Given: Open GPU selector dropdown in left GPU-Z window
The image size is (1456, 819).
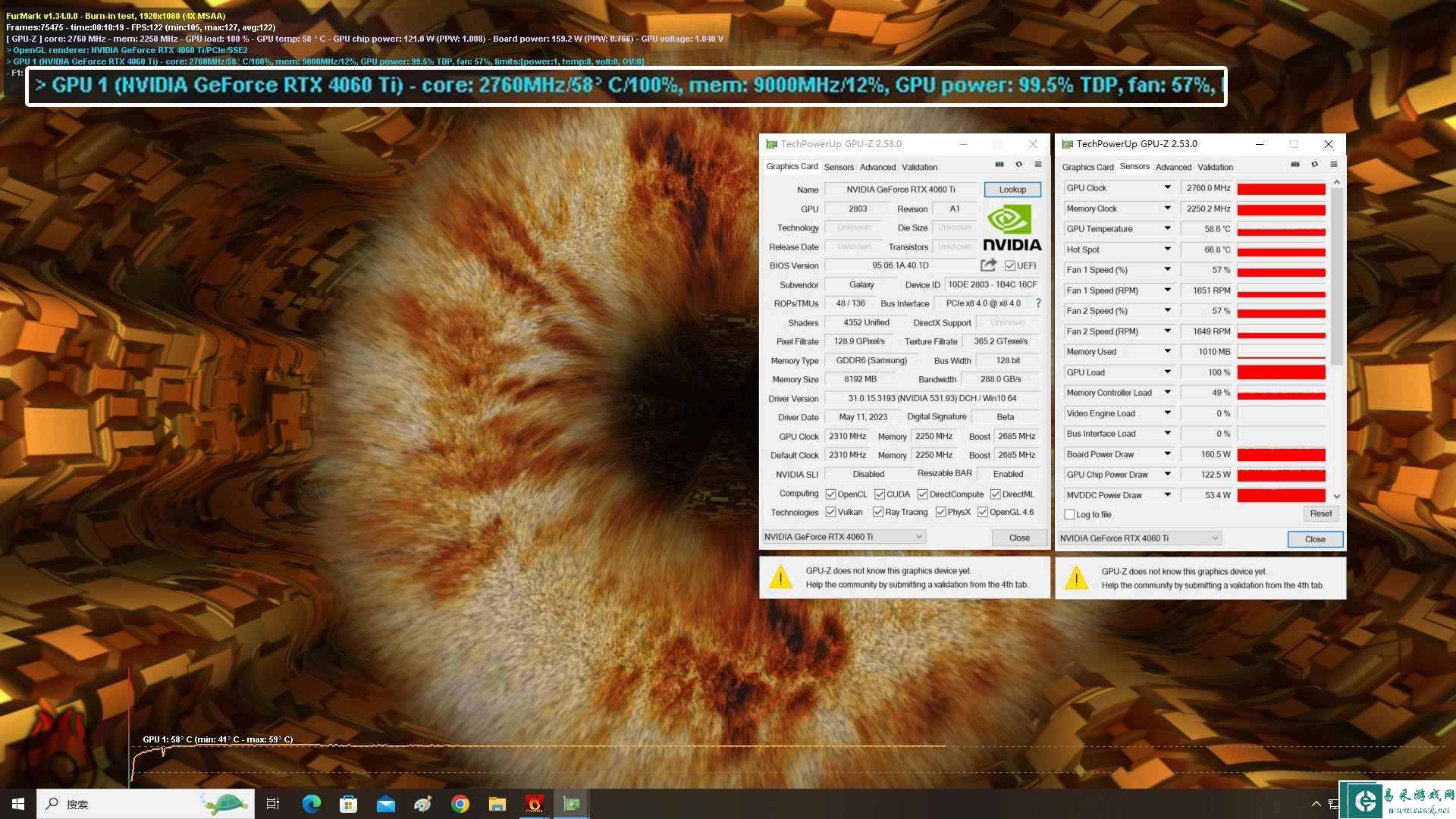Looking at the screenshot, I should (844, 537).
